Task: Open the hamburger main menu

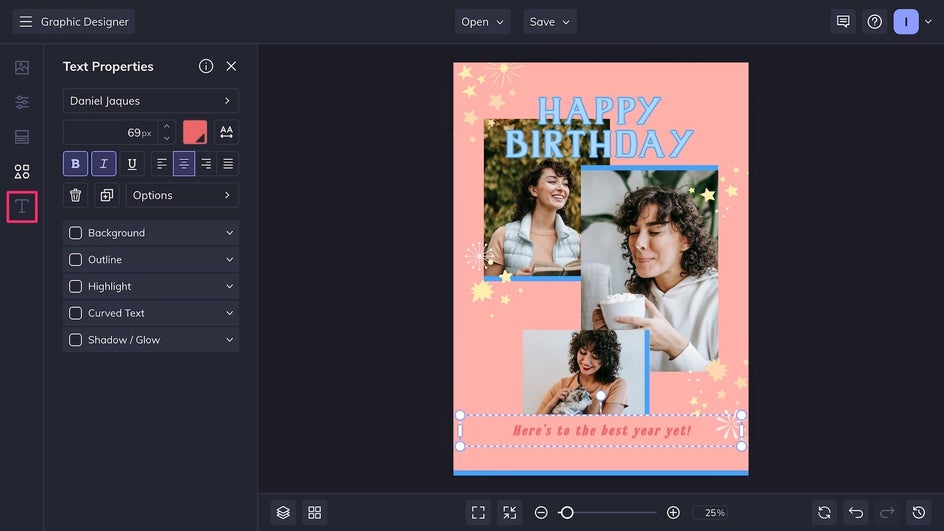Action: click(25, 22)
